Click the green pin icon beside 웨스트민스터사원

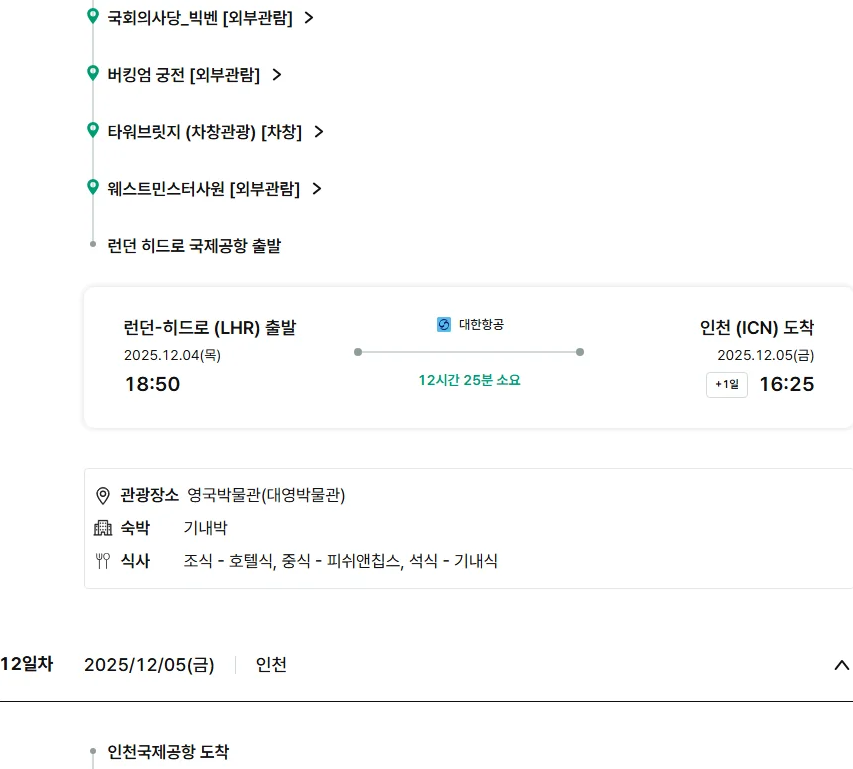click(x=93, y=187)
